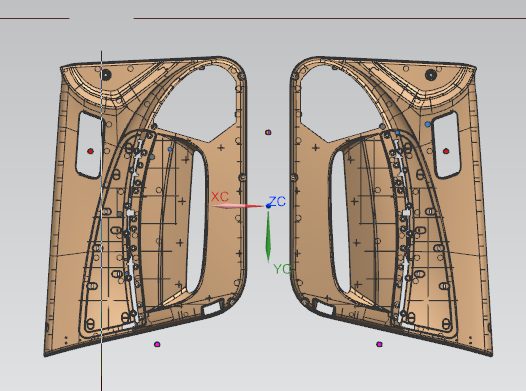
Task: Click the YC axis label
Action: [282, 269]
